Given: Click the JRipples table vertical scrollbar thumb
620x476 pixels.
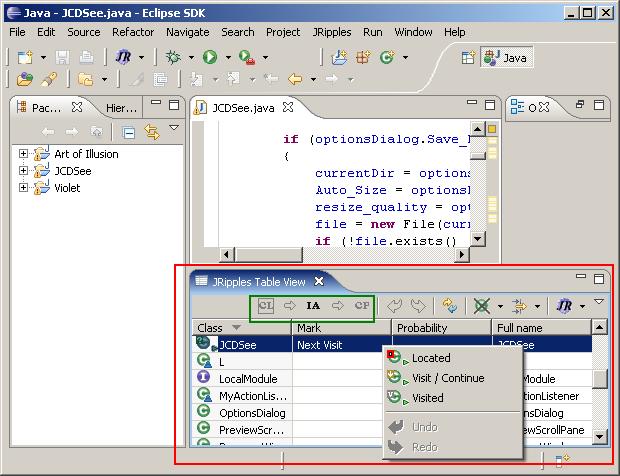Looking at the screenshot, I should 600,379.
